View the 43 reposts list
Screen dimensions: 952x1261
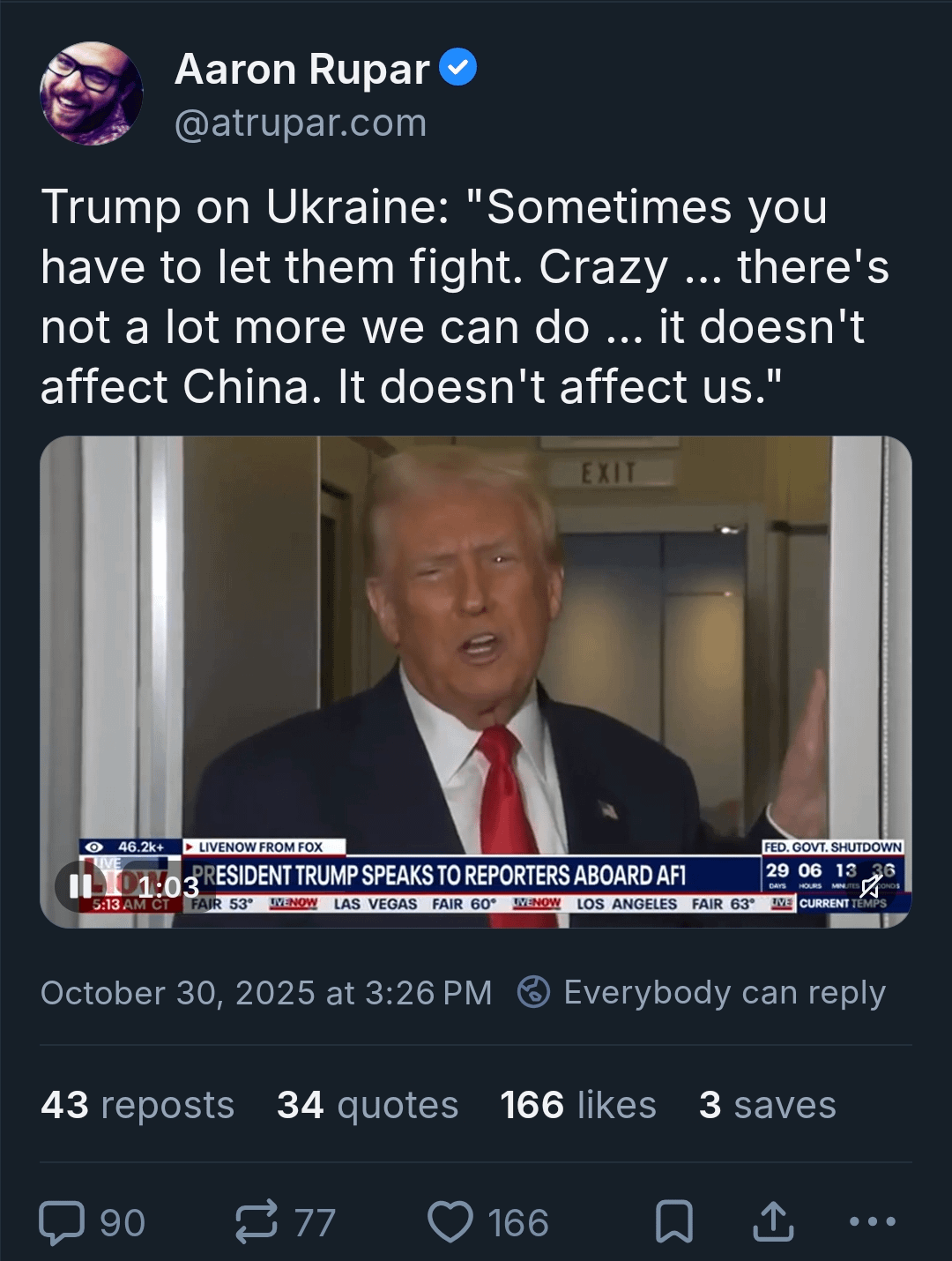click(x=138, y=1105)
